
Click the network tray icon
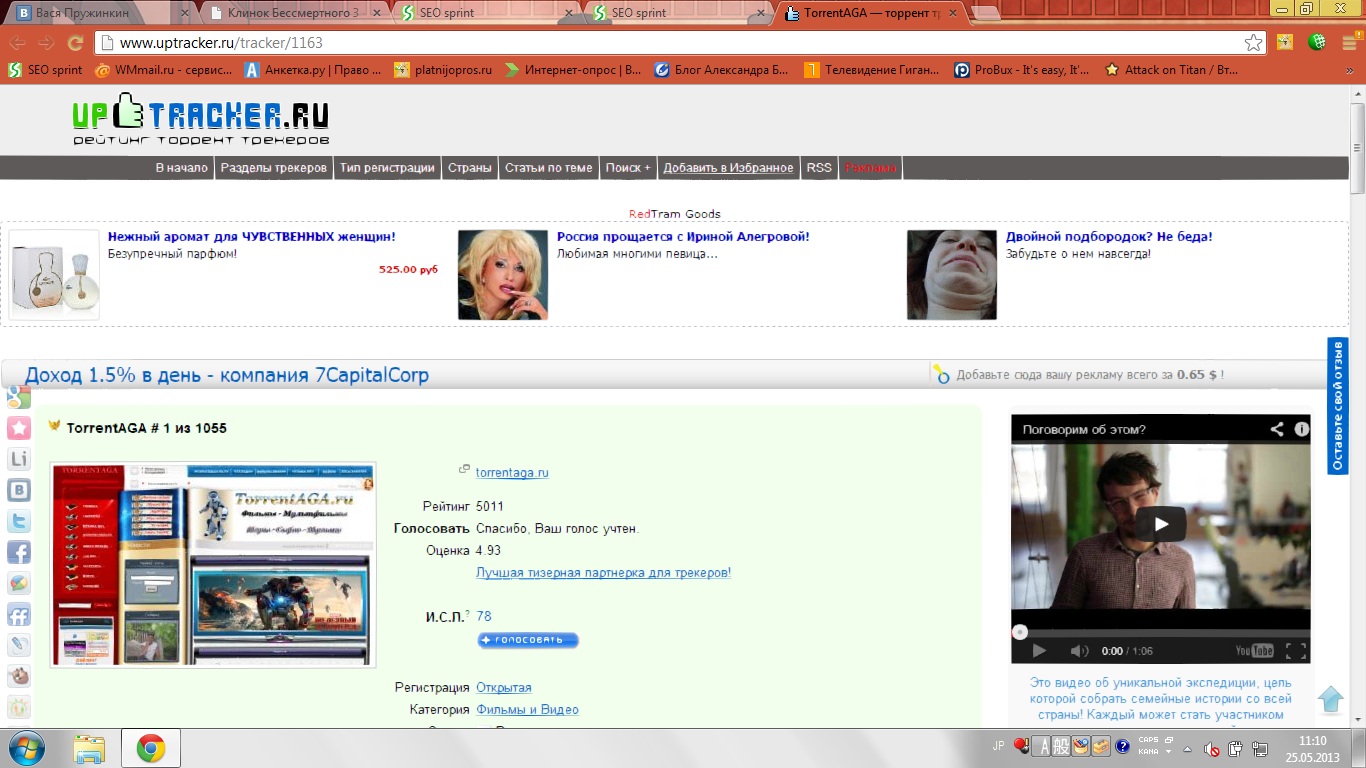(x=1258, y=747)
